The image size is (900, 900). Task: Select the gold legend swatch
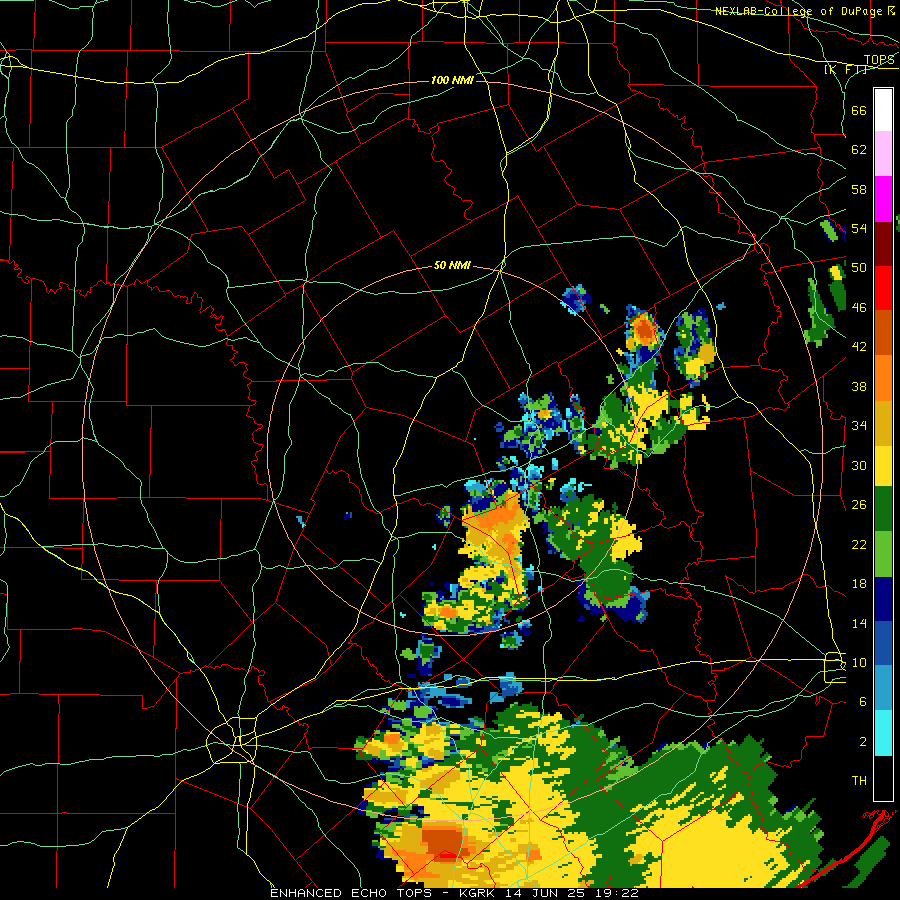pos(883,424)
